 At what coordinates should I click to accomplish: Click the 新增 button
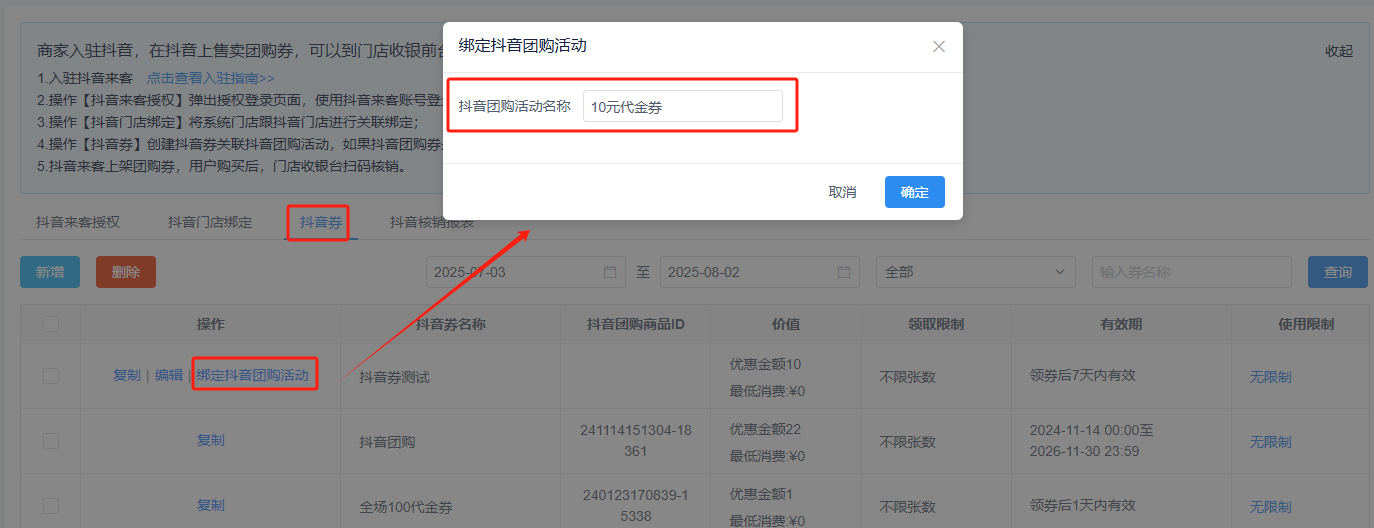[x=50, y=272]
